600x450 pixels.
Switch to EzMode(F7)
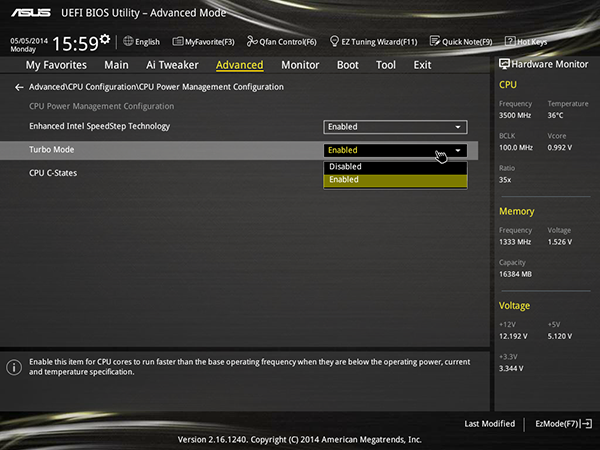[x=563, y=424]
